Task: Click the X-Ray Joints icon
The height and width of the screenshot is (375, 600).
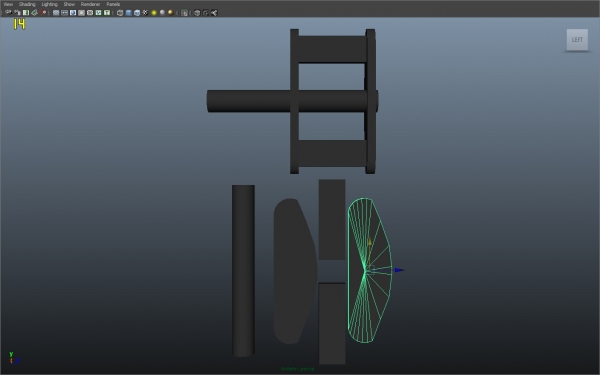Action: [214, 13]
